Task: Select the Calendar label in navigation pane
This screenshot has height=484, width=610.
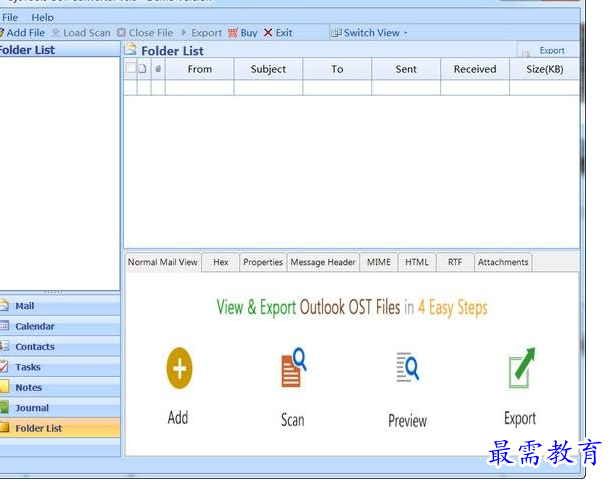Action: (x=35, y=326)
